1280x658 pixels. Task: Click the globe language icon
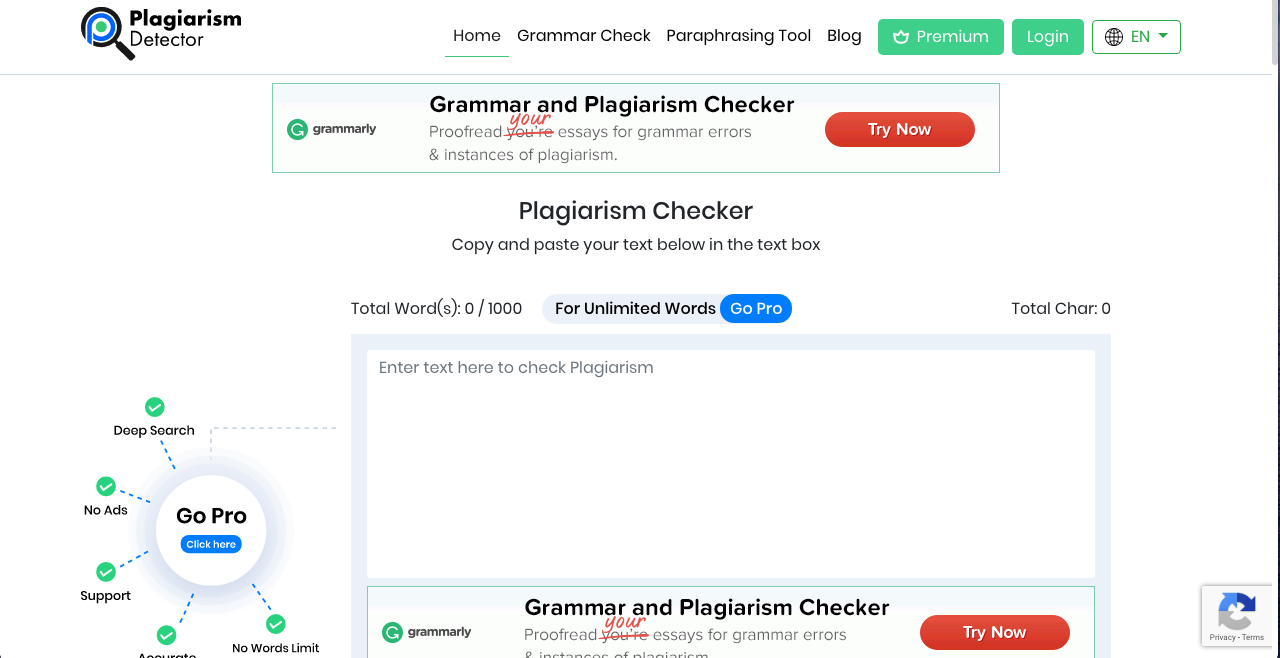[1114, 37]
